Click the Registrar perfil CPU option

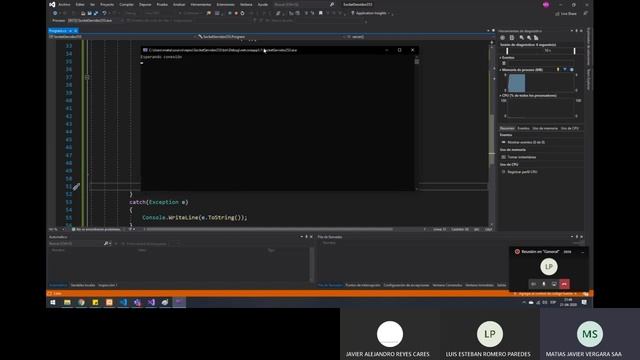(x=522, y=172)
